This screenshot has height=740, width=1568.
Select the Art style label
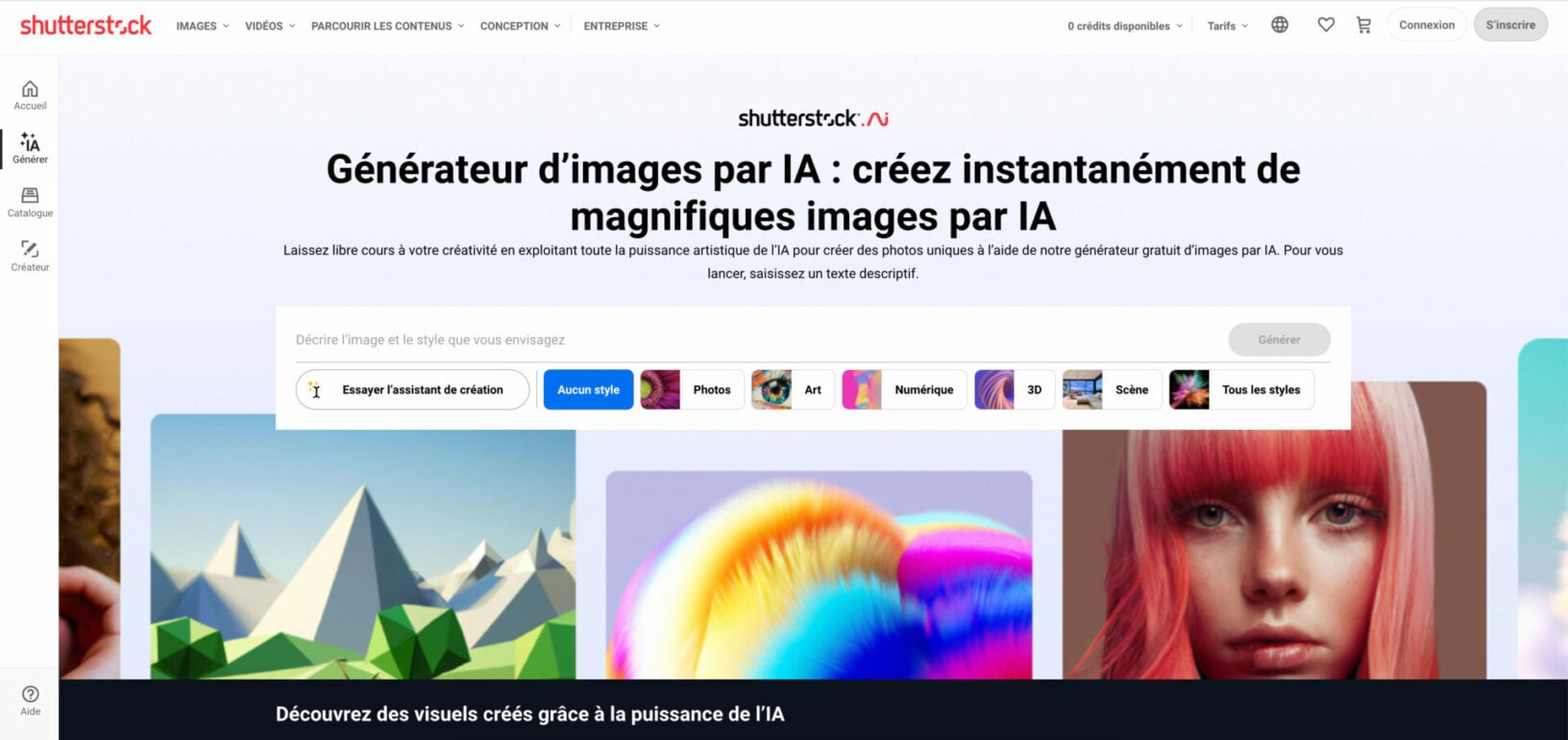tap(813, 390)
